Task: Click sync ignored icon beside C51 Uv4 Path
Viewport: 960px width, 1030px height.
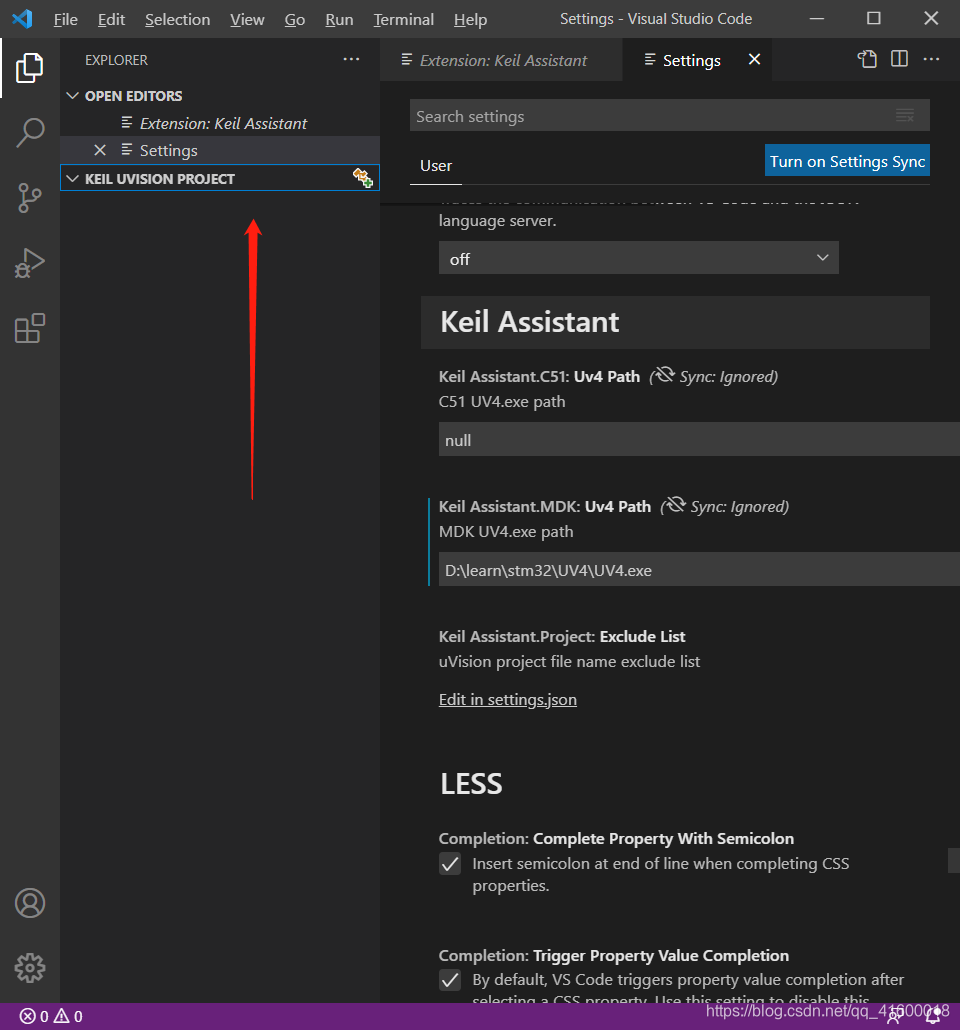Action: (664, 375)
